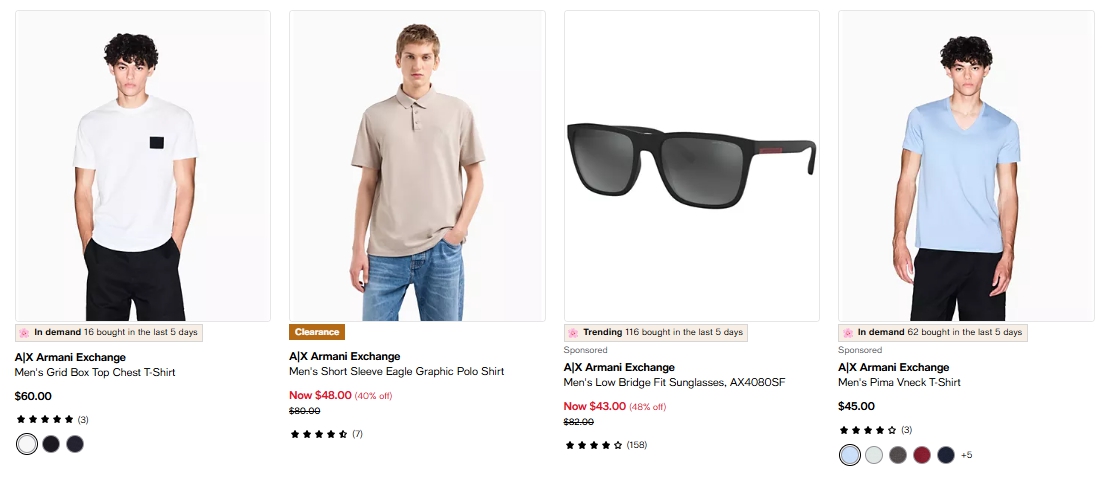Image resolution: width=1106 pixels, height=477 pixels.
Task: Click the flower icon beside '16 bought'
Action: click(24, 332)
